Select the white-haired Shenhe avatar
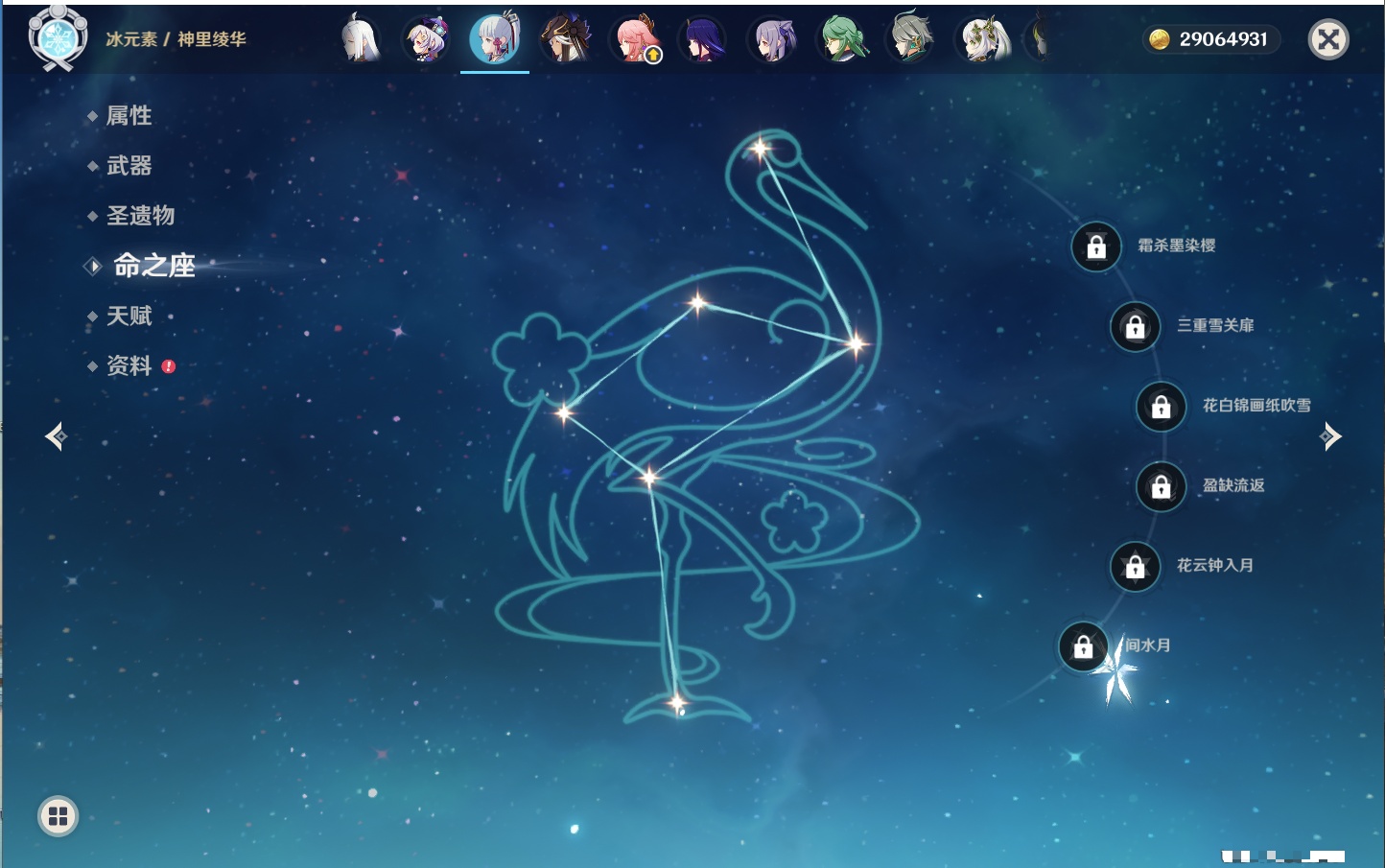This screenshot has height=868, width=1385. (x=361, y=39)
